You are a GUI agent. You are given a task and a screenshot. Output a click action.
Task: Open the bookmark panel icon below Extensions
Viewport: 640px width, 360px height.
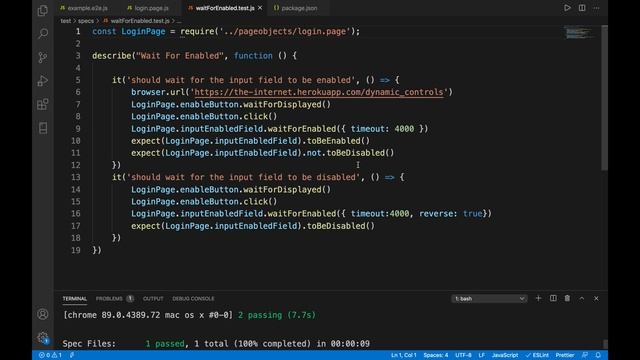click(42, 128)
